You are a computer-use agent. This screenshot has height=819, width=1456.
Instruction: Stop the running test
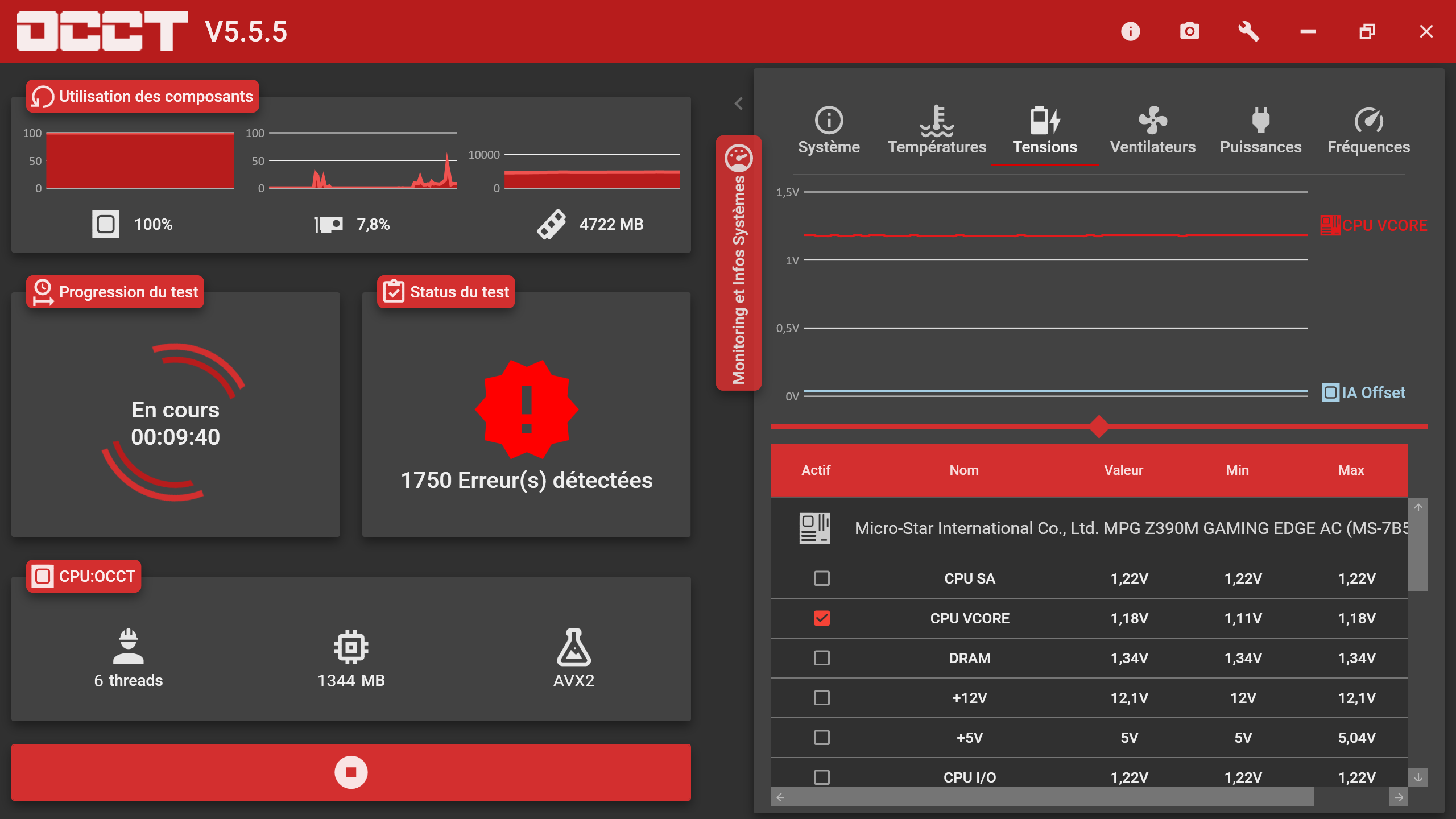(351, 772)
